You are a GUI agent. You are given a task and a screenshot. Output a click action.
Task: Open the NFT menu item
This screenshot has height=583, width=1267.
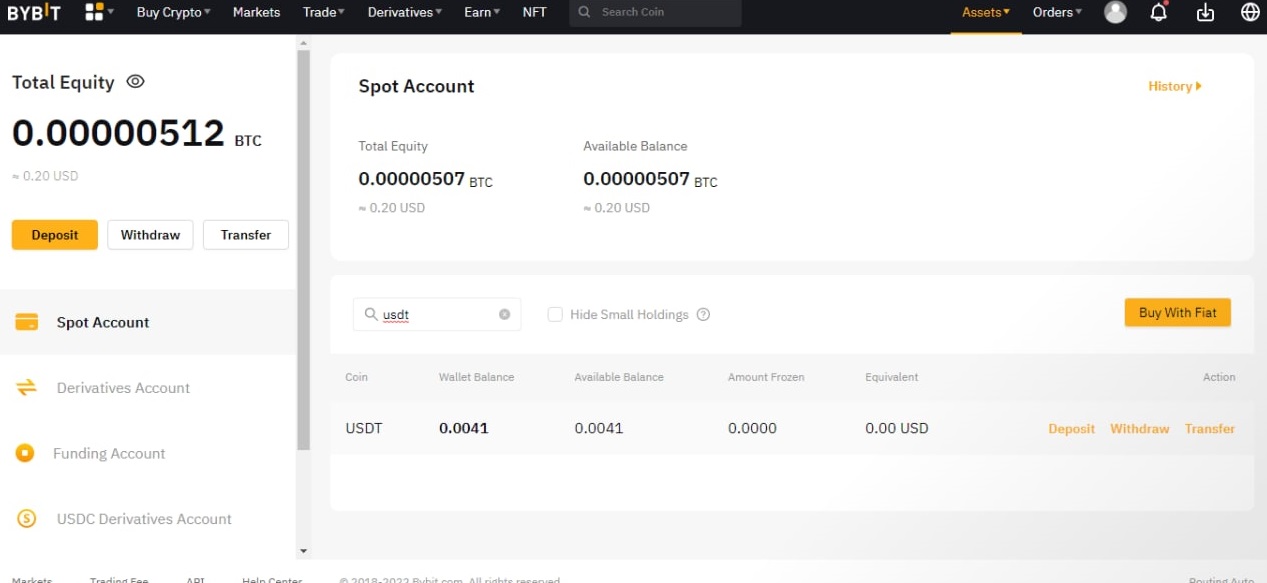pos(534,12)
